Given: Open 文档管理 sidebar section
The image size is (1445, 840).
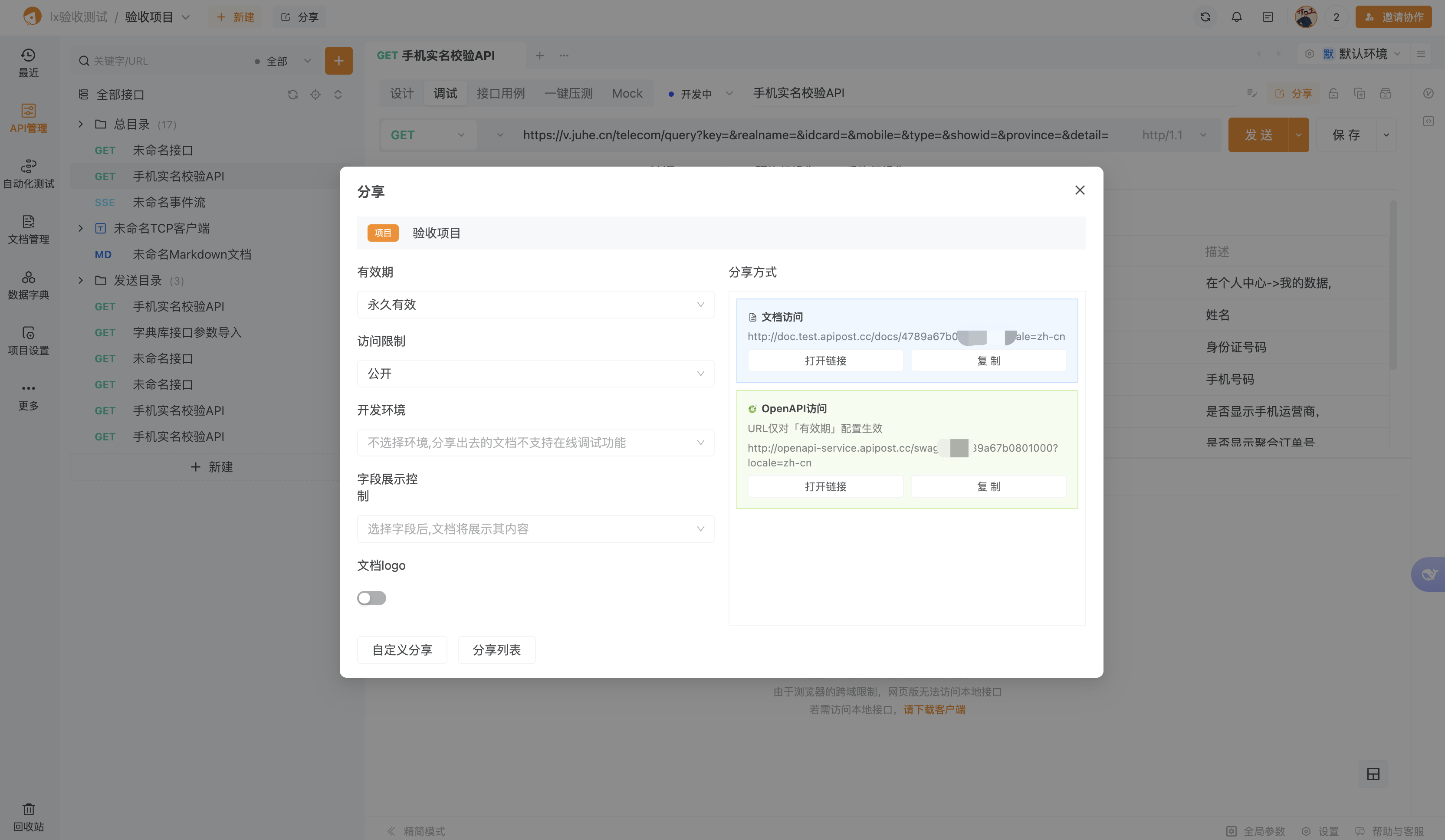Looking at the screenshot, I should pyautogui.click(x=28, y=230).
